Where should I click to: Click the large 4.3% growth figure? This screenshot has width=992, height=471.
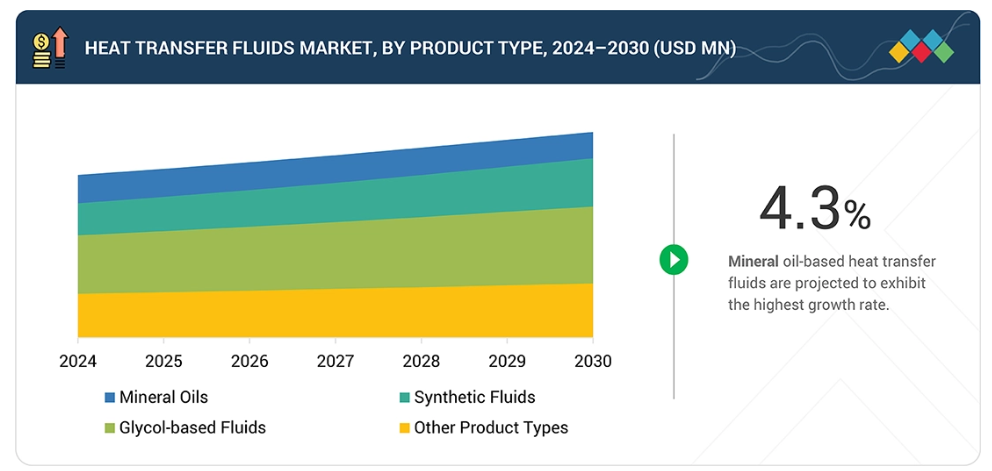(814, 208)
